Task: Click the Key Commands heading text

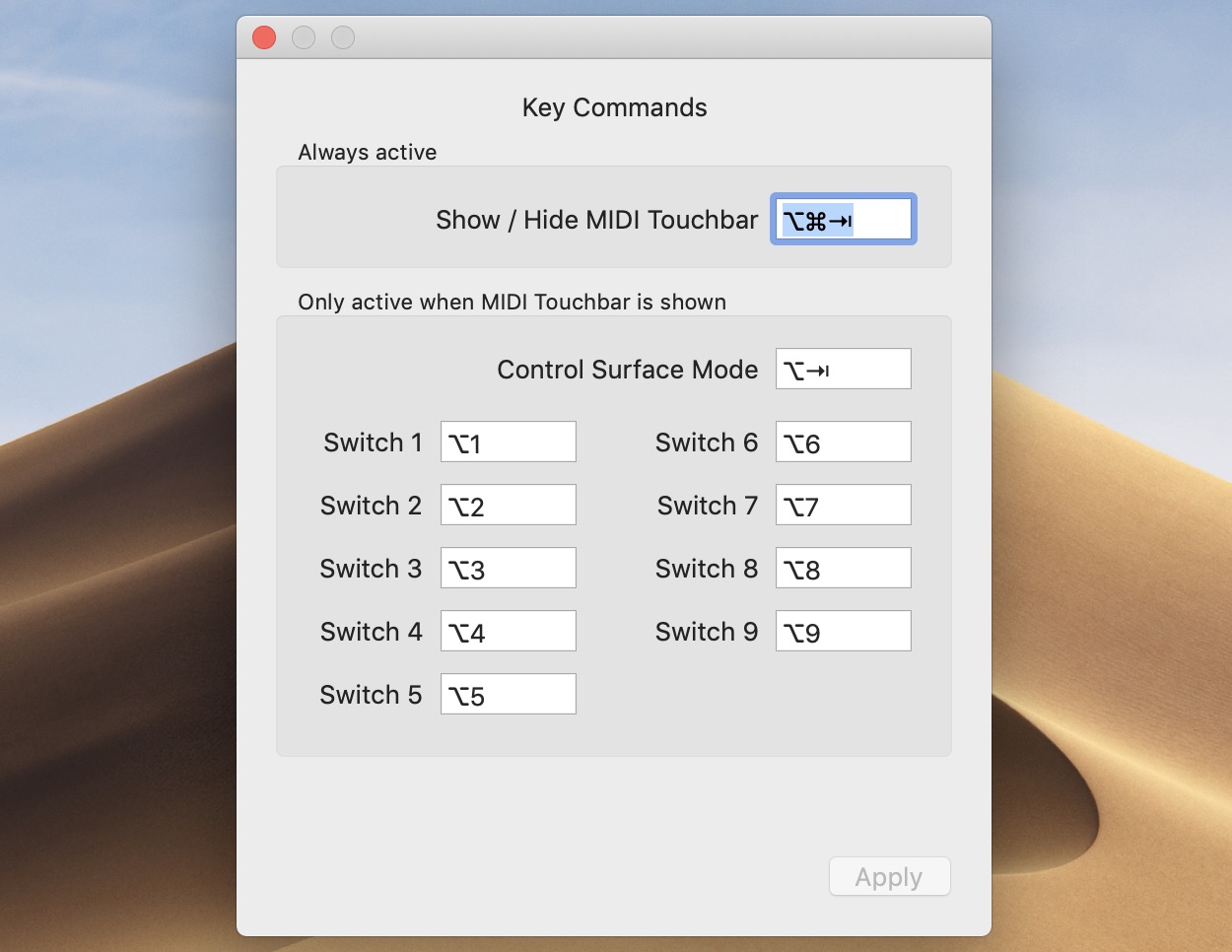Action: 614,107
